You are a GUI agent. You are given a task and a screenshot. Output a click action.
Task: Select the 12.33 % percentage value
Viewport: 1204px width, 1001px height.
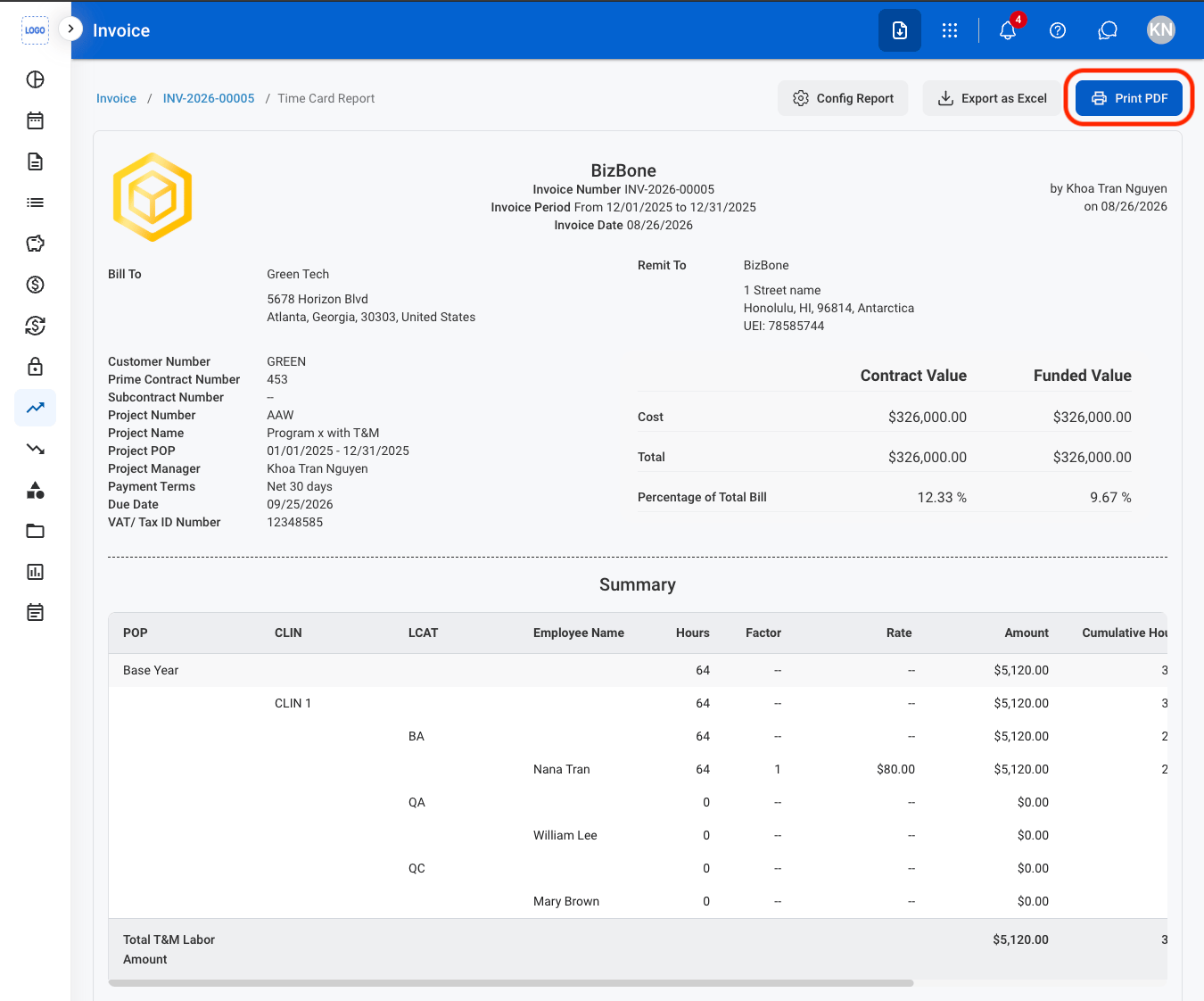[x=942, y=497]
